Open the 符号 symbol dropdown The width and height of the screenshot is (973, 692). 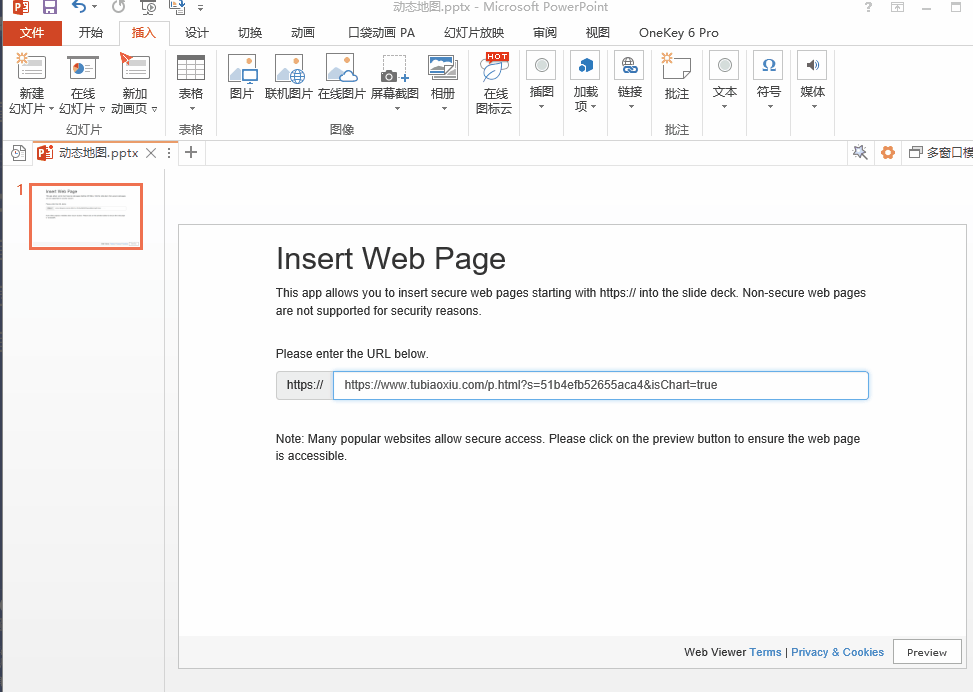(x=768, y=106)
